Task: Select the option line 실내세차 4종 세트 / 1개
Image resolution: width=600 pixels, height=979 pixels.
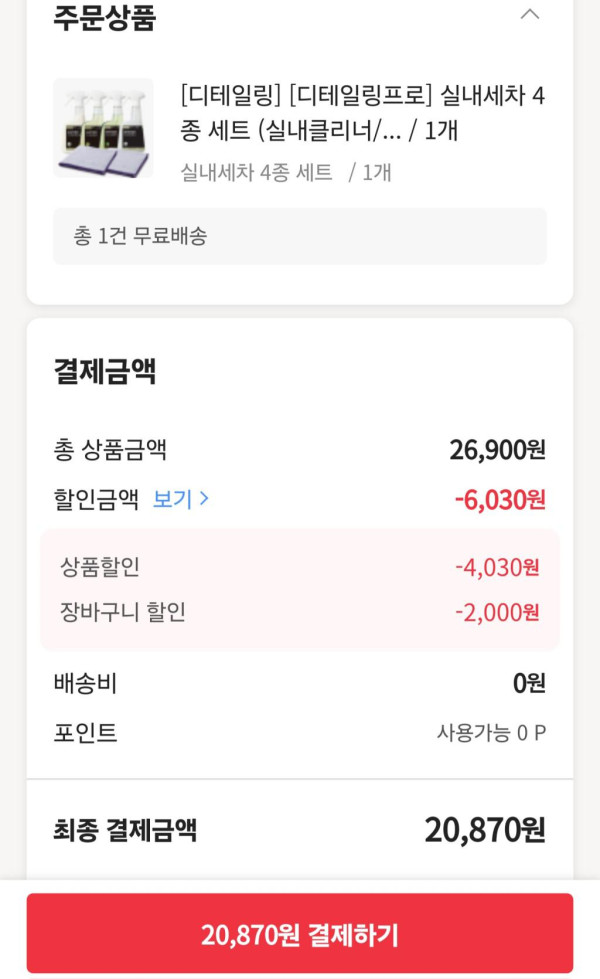Action: click(286, 172)
